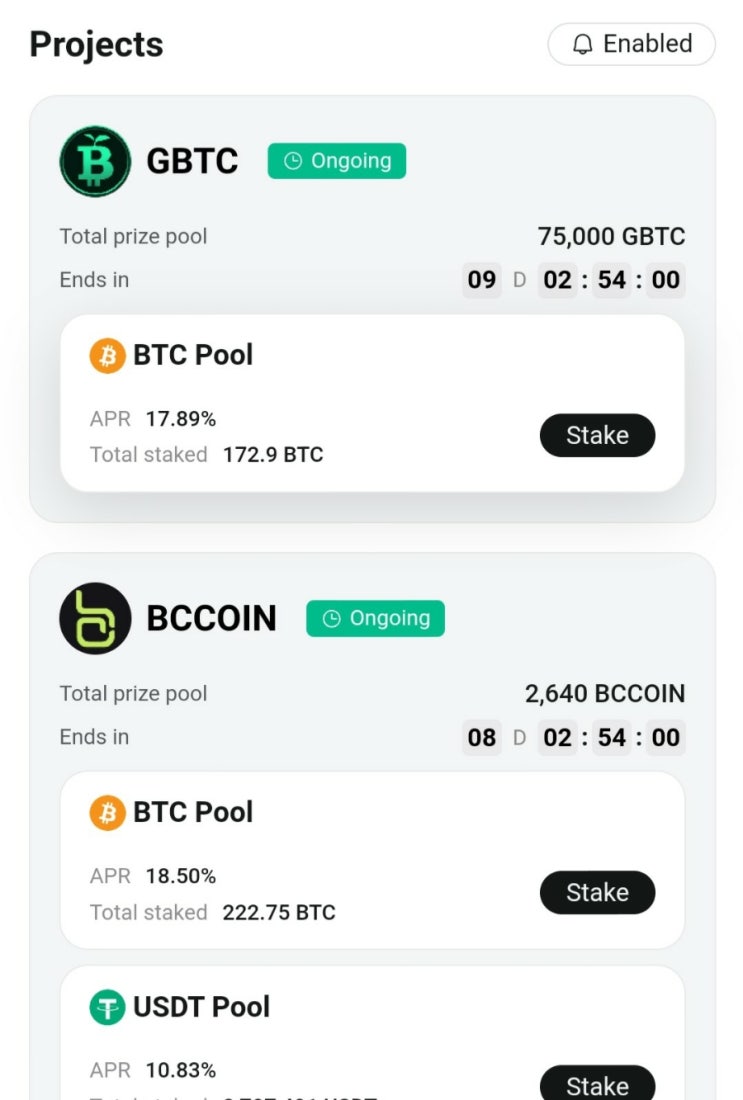Select the BTC Pool title under GBTC
The height and width of the screenshot is (1100, 743).
pyautogui.click(x=193, y=355)
